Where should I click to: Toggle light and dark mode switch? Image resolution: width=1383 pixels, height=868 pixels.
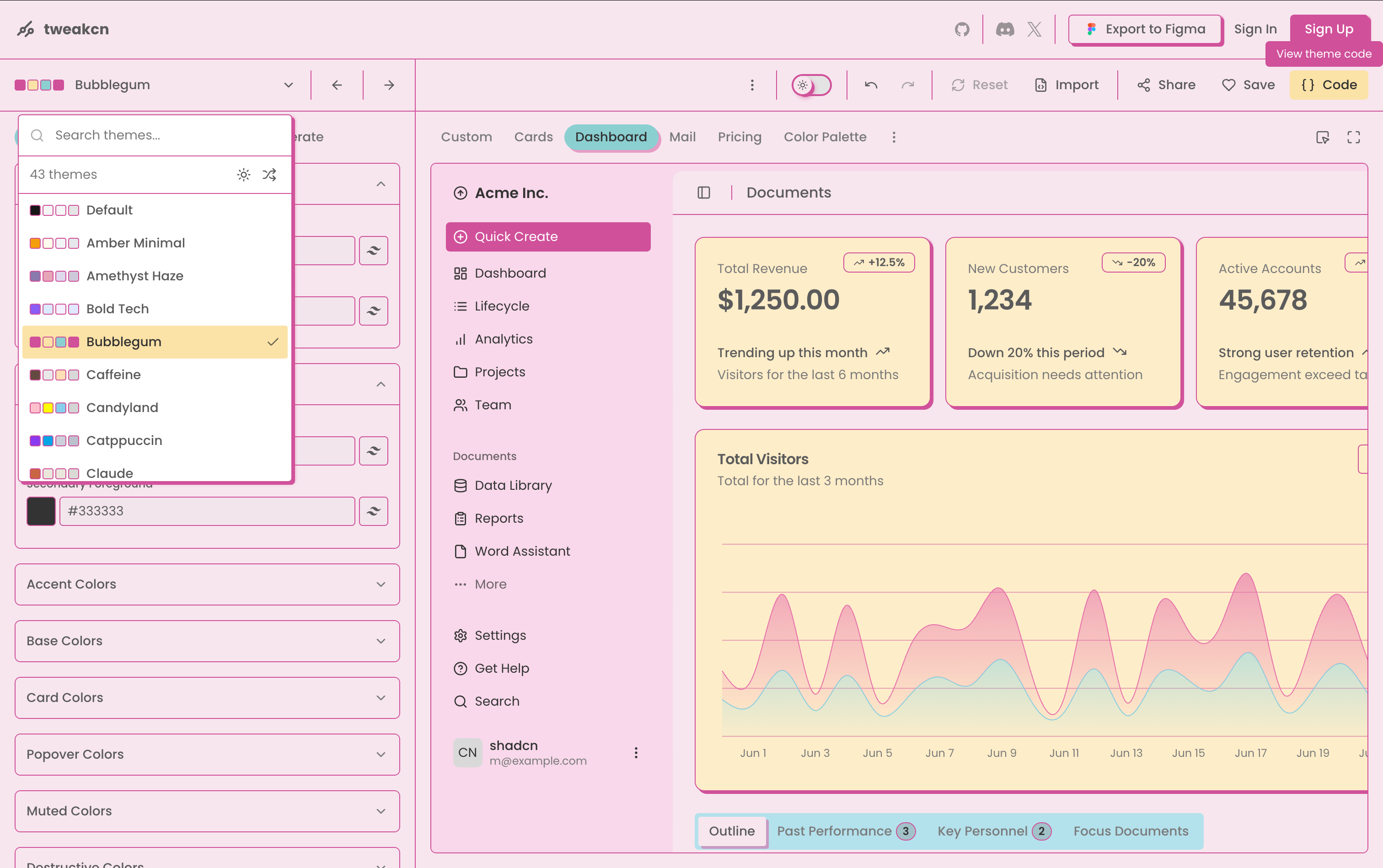point(811,85)
